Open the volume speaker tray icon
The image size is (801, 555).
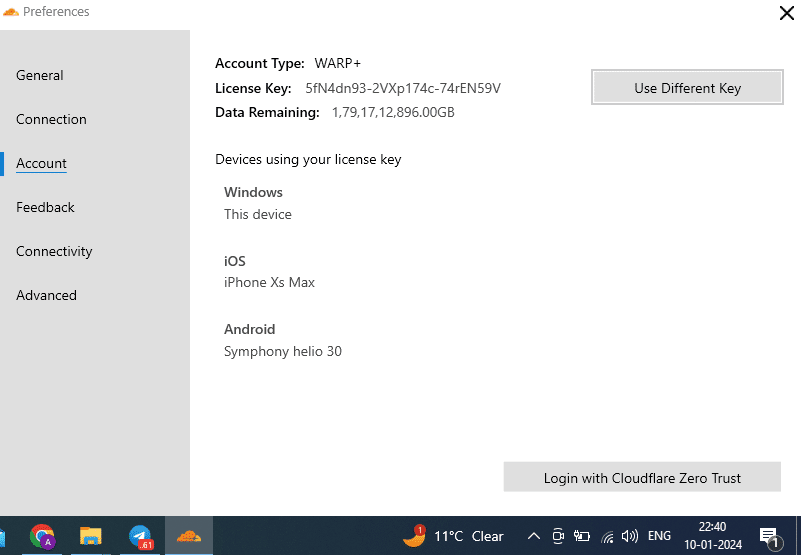pyautogui.click(x=630, y=536)
